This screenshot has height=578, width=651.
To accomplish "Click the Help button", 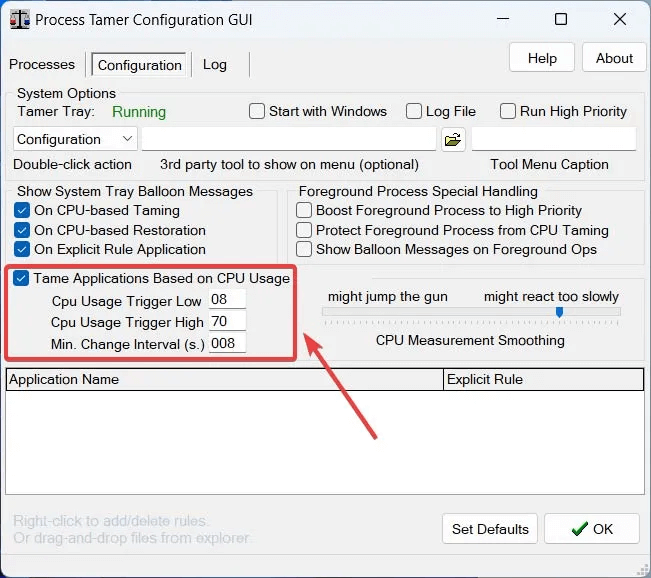I will click(542, 58).
